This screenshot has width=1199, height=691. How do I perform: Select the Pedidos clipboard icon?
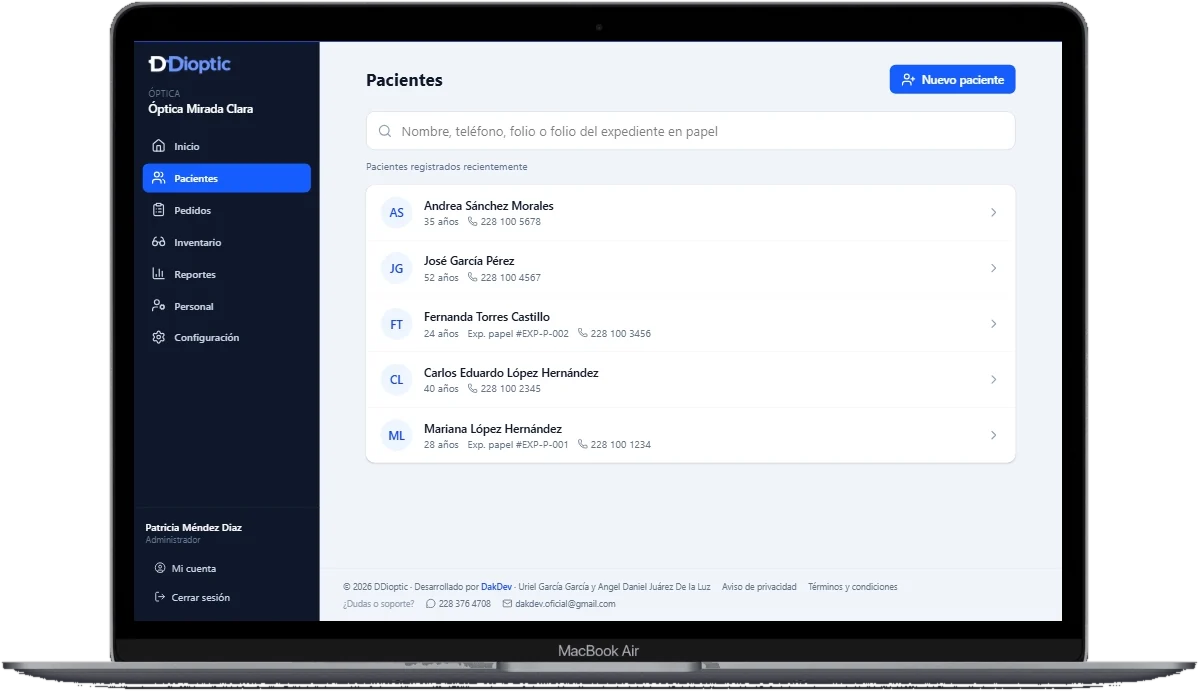click(158, 210)
